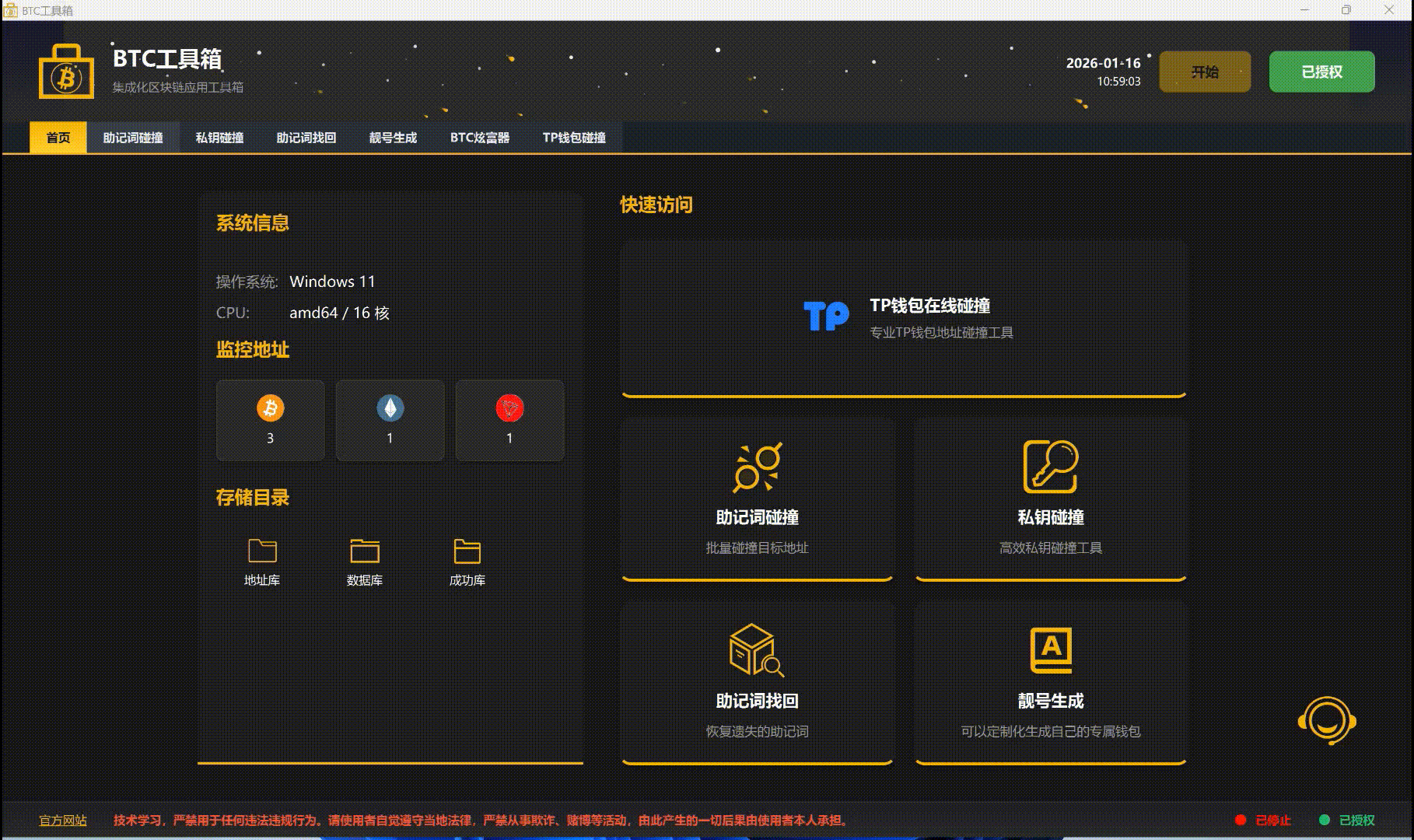
Task: Click the collision icon above 批量碰撞目标地址
Action: point(756,467)
